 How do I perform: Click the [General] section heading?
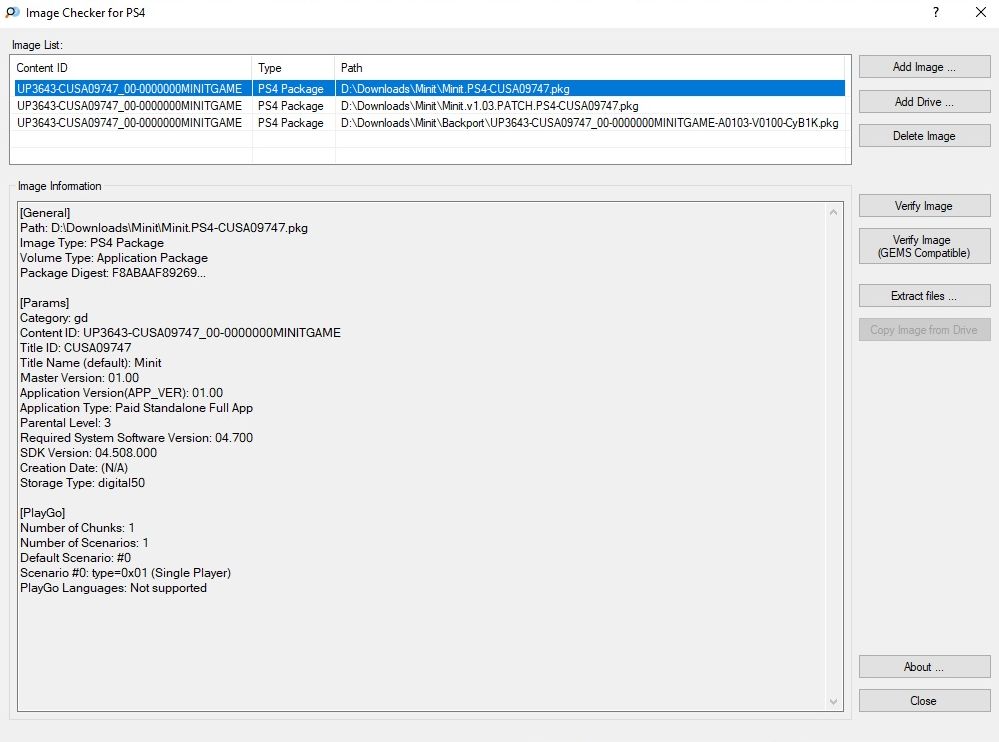tap(45, 213)
